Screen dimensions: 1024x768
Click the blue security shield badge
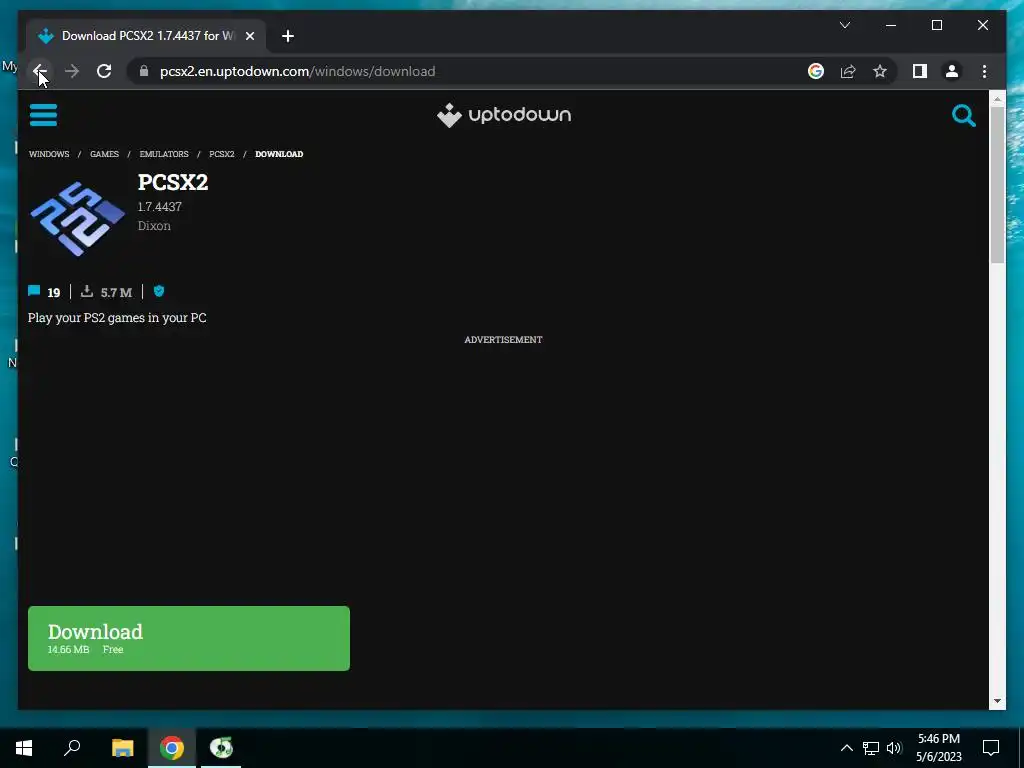point(159,291)
